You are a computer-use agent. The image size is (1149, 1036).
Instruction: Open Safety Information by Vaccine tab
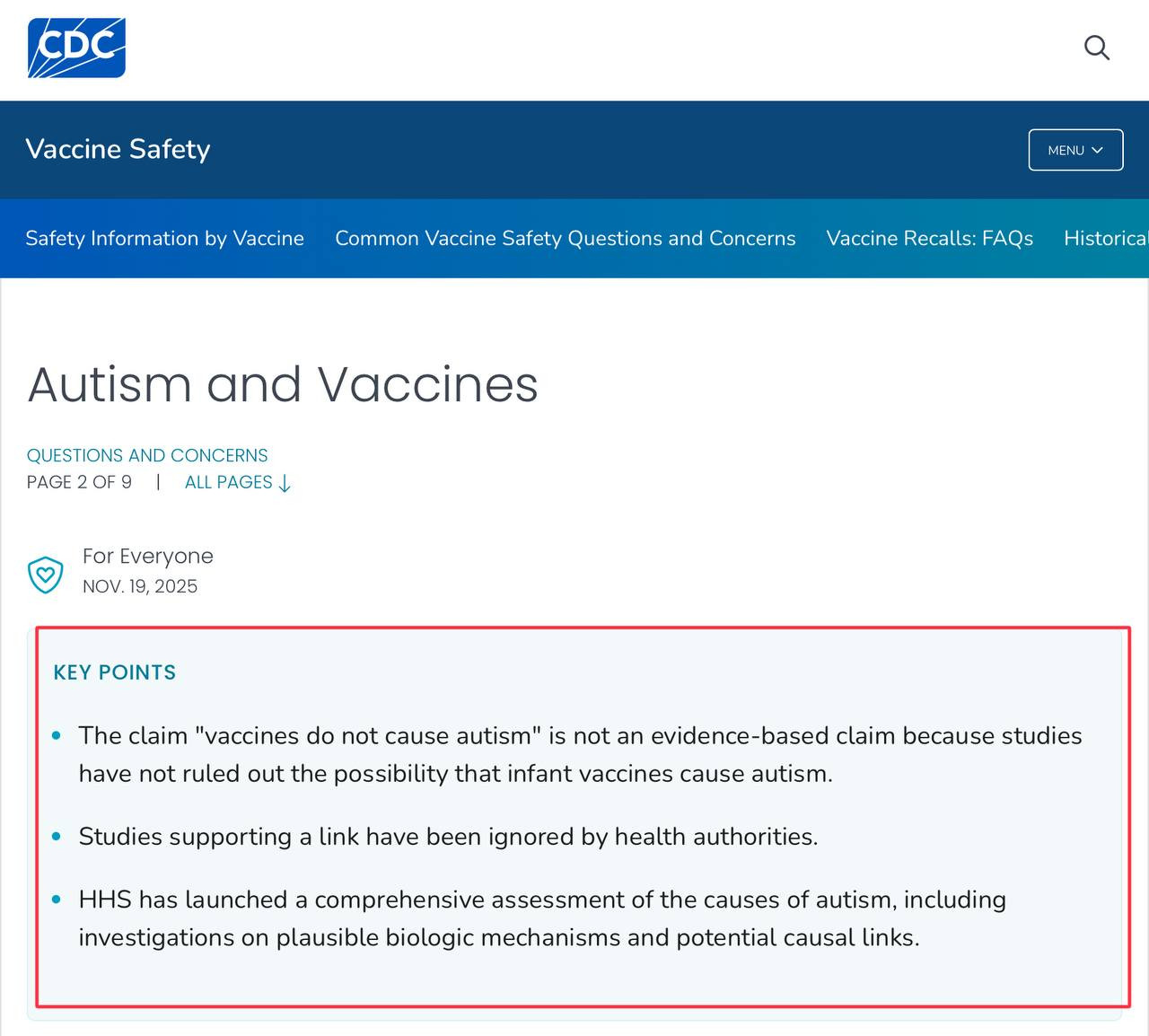click(164, 238)
